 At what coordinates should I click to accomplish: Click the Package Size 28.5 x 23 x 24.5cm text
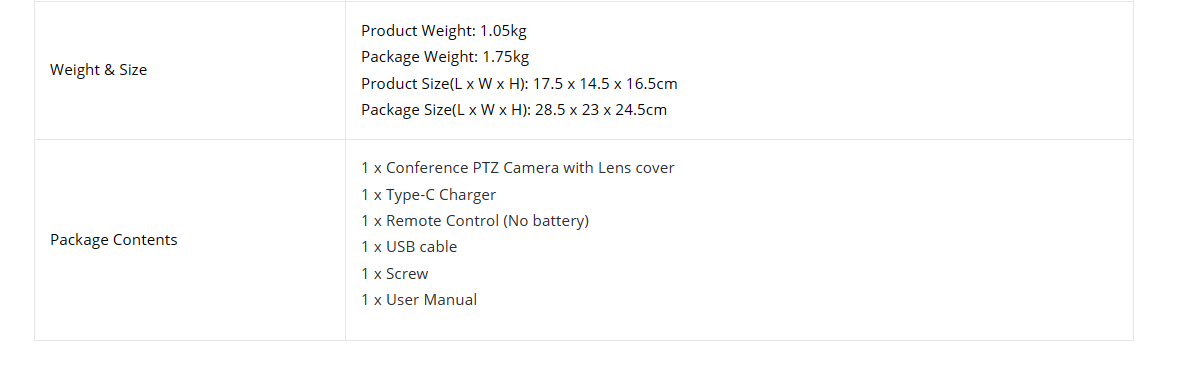514,110
